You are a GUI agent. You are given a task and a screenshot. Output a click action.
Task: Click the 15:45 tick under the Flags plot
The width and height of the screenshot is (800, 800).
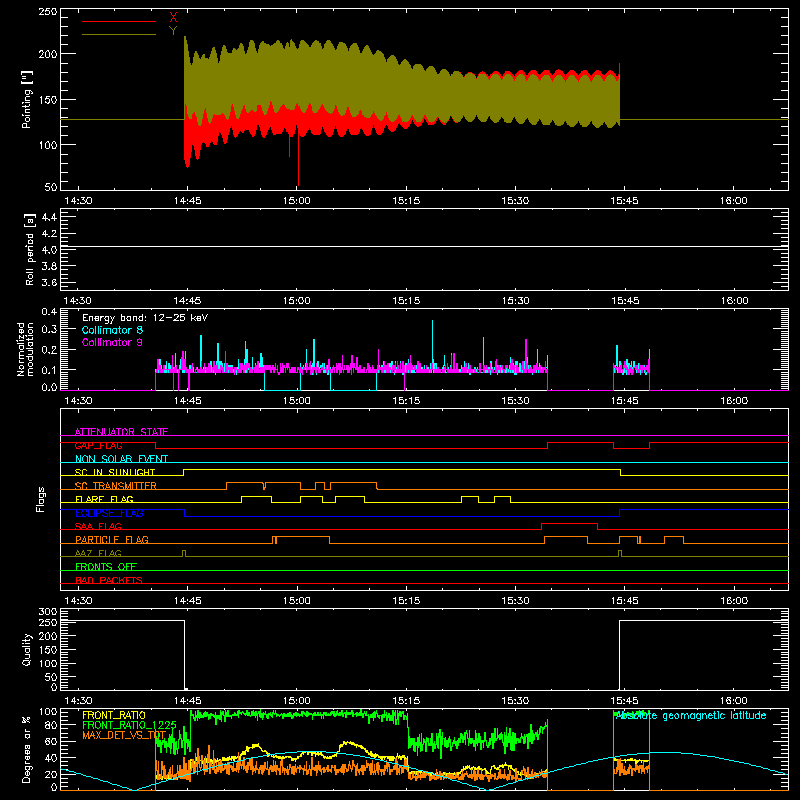click(x=624, y=601)
